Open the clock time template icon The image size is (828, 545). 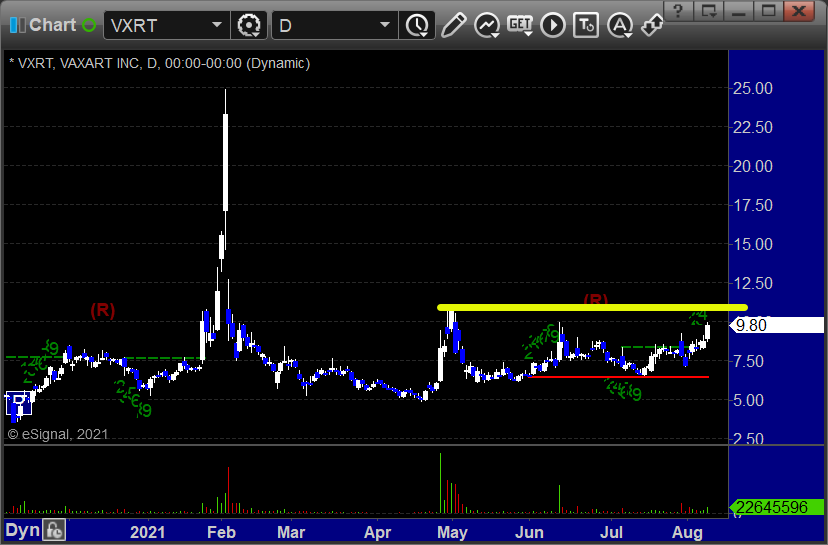(x=417, y=25)
